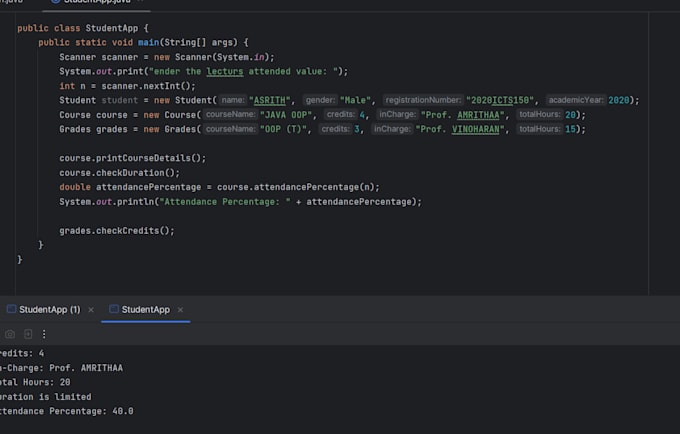Click the In-Charge: Prof. AMRITHAA output line

point(61,368)
